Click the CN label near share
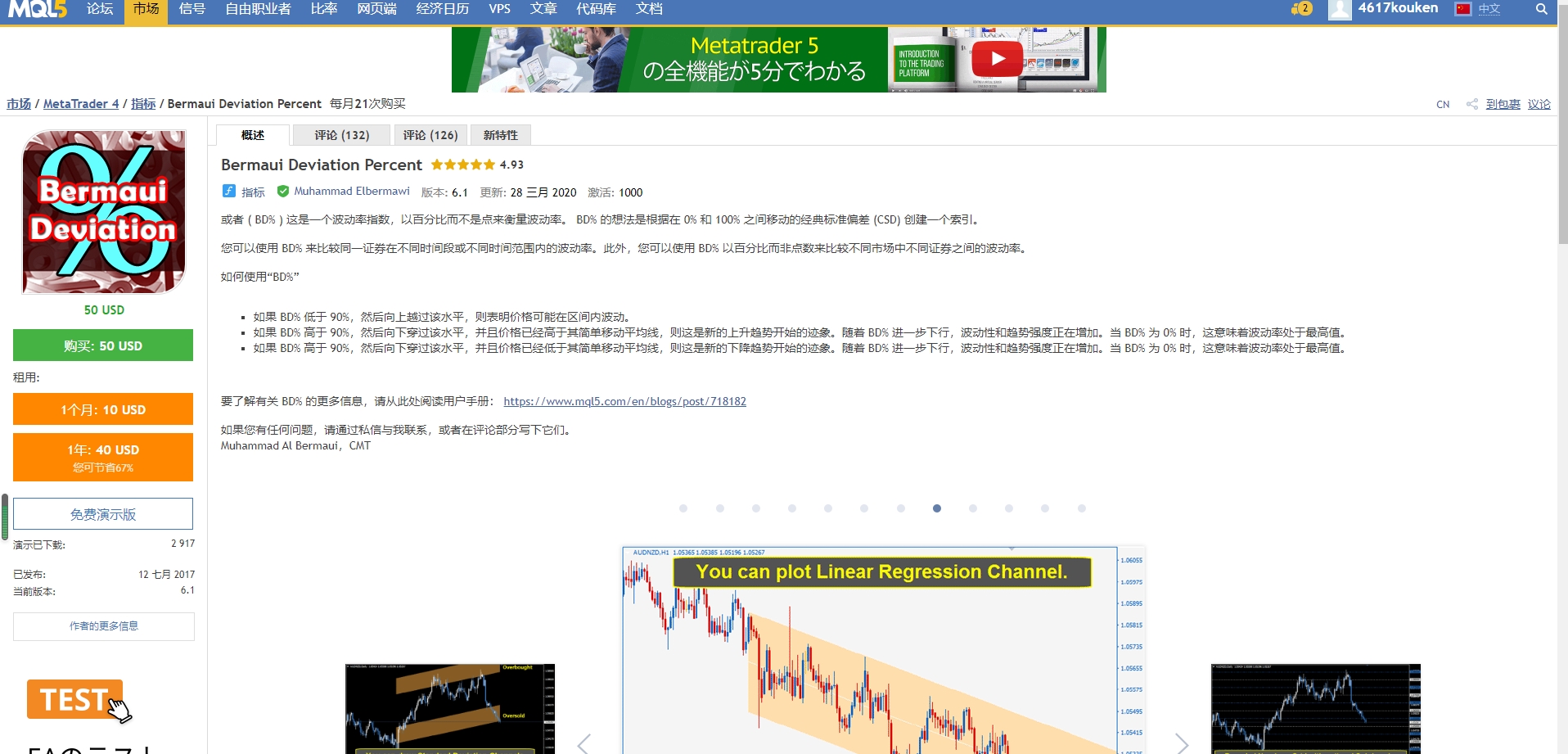The width and height of the screenshot is (1568, 754). click(1443, 105)
